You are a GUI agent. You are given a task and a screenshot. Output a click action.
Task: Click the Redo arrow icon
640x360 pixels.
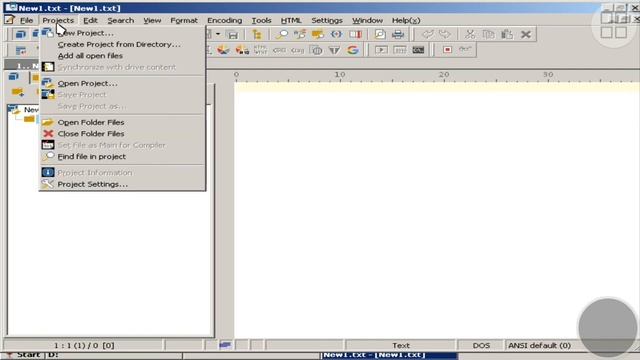coord(445,34)
